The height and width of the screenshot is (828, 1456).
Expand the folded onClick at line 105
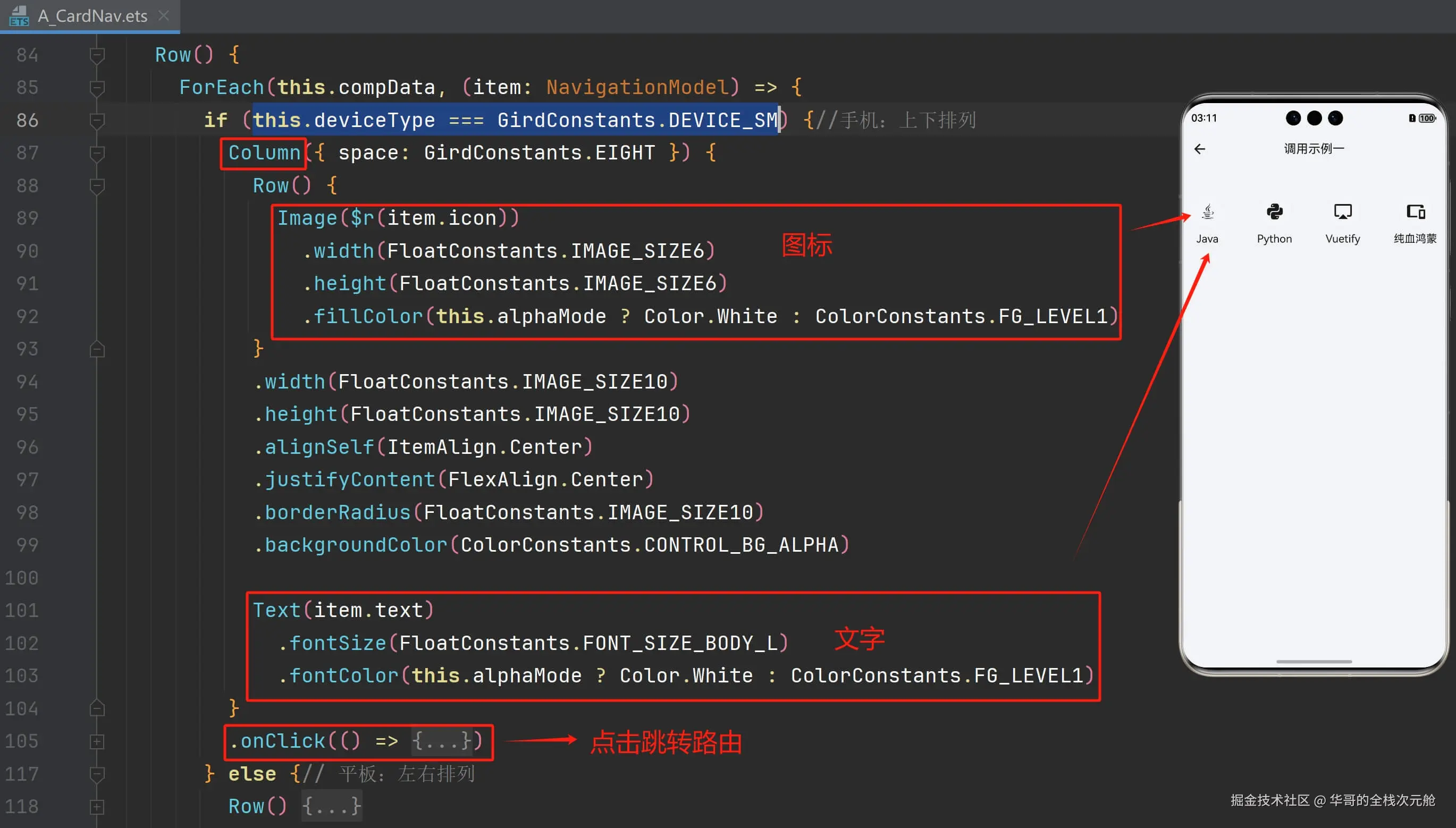tap(97, 741)
